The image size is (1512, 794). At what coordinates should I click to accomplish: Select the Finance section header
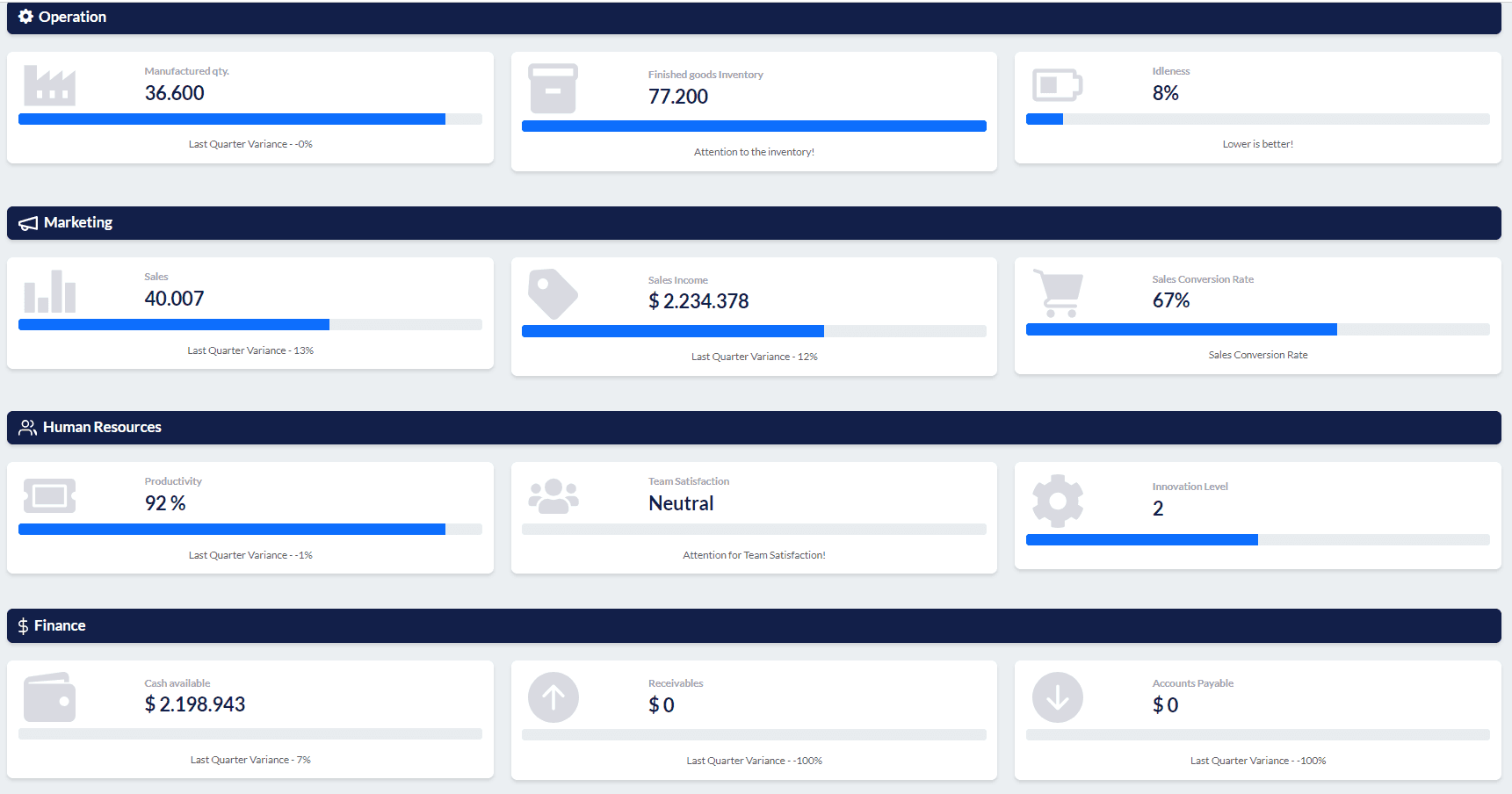point(59,625)
